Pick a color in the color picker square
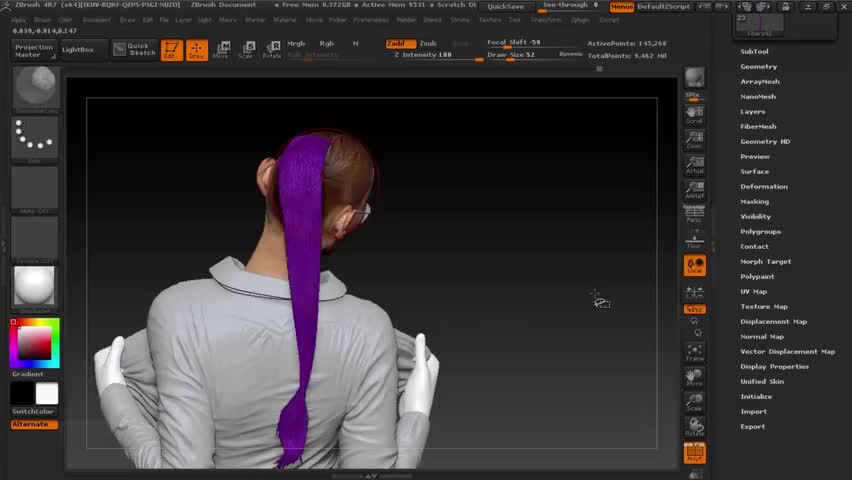This screenshot has width=852, height=480. point(34,344)
